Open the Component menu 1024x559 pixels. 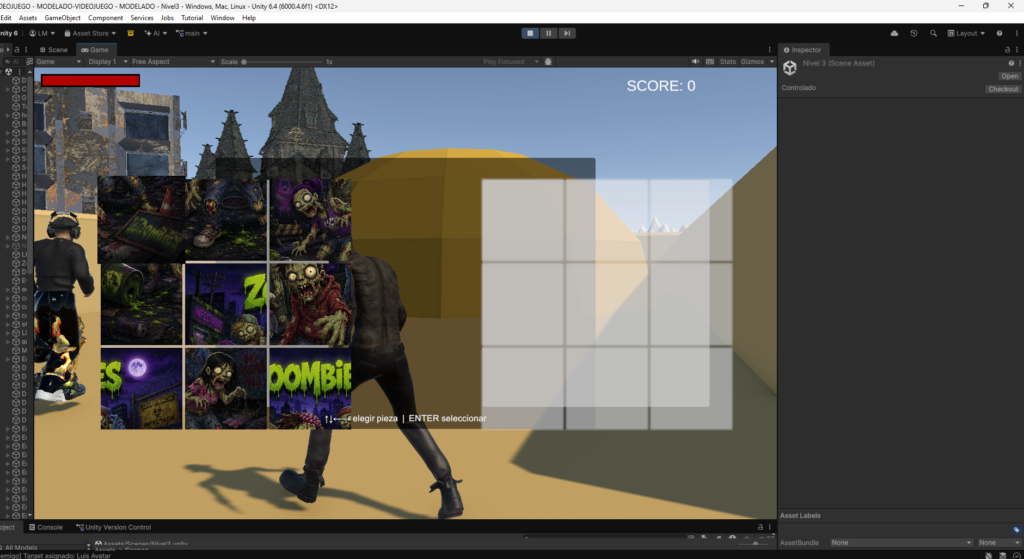105,18
